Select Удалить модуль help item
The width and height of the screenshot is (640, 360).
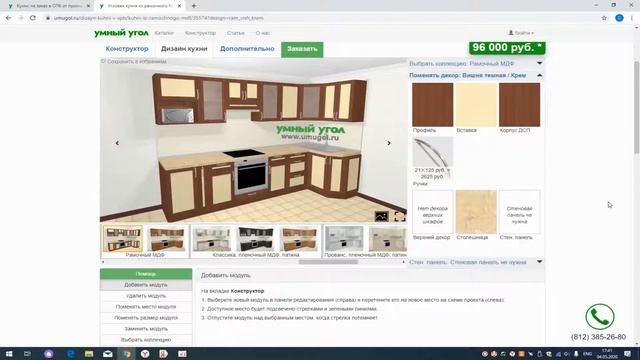[146, 296]
